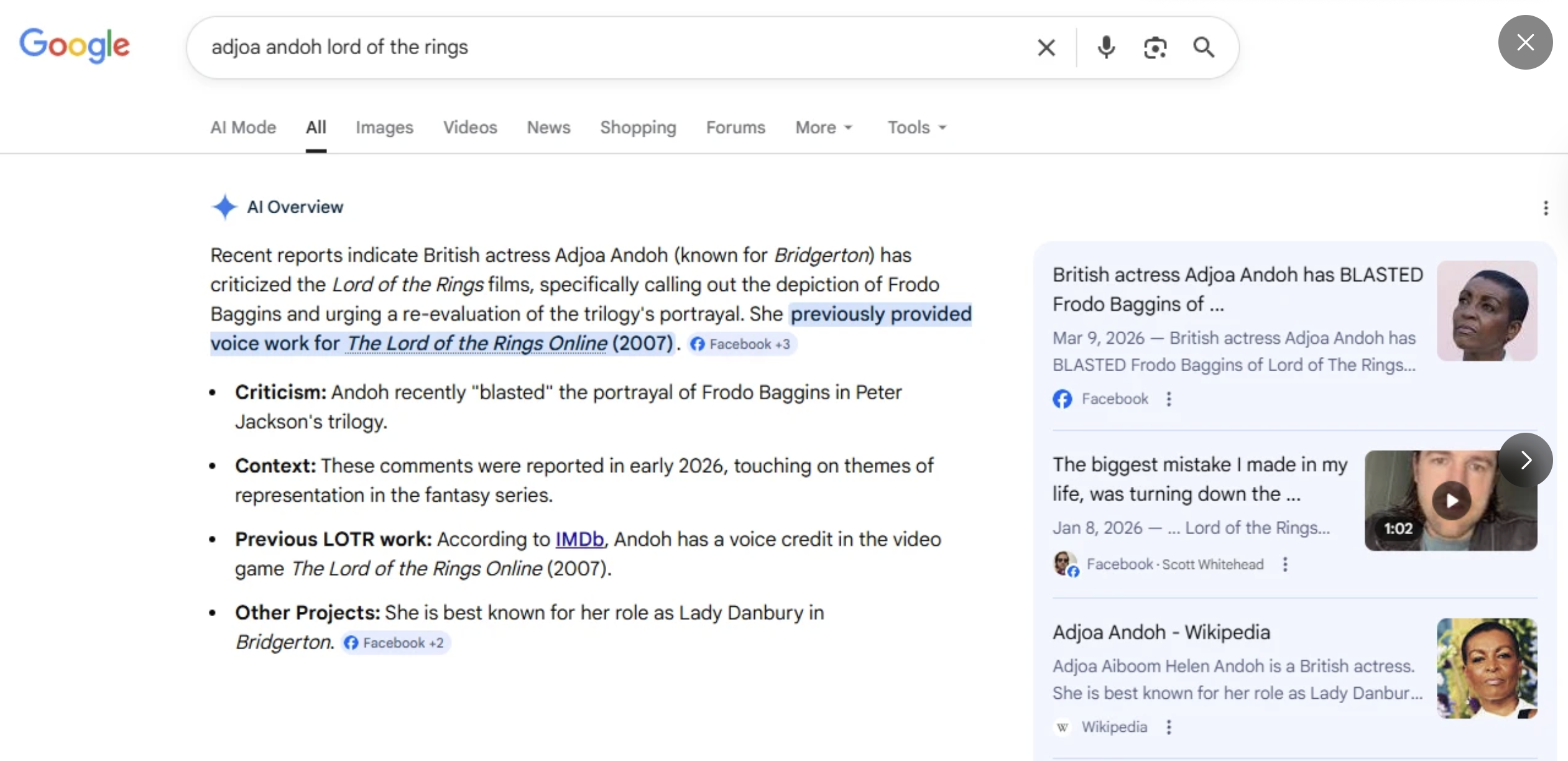Start voice search with microphone icon
This screenshot has height=761, width=1568.
pos(1106,47)
